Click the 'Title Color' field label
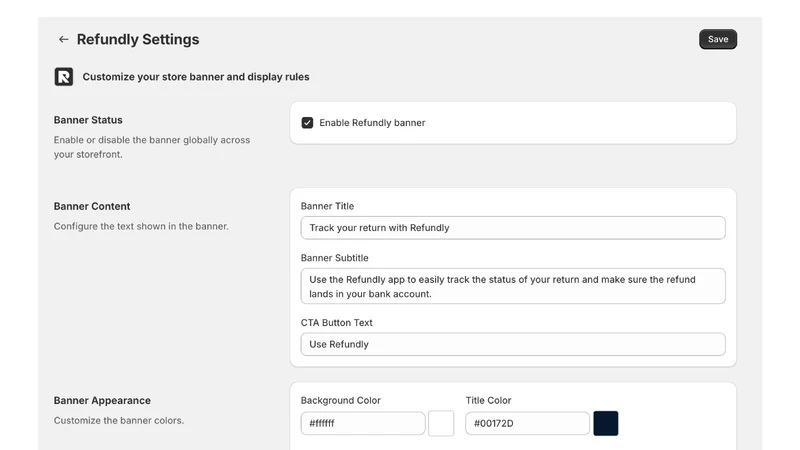Screen dimensions: 800x450 (488, 401)
